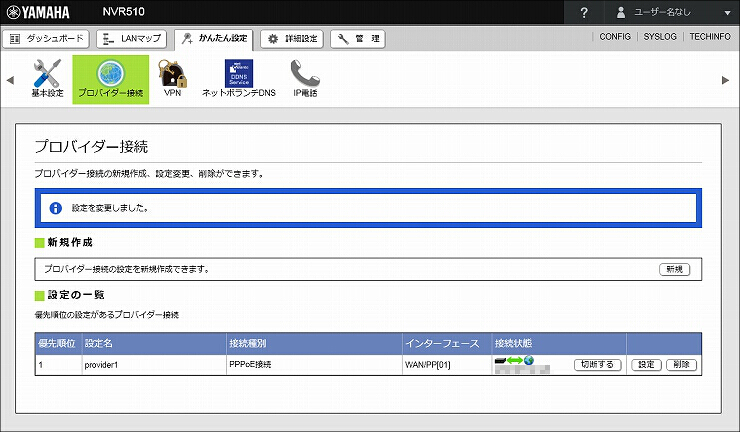Click 削除 button for provider1
Screen dimensions: 740x432
click(x=681, y=364)
